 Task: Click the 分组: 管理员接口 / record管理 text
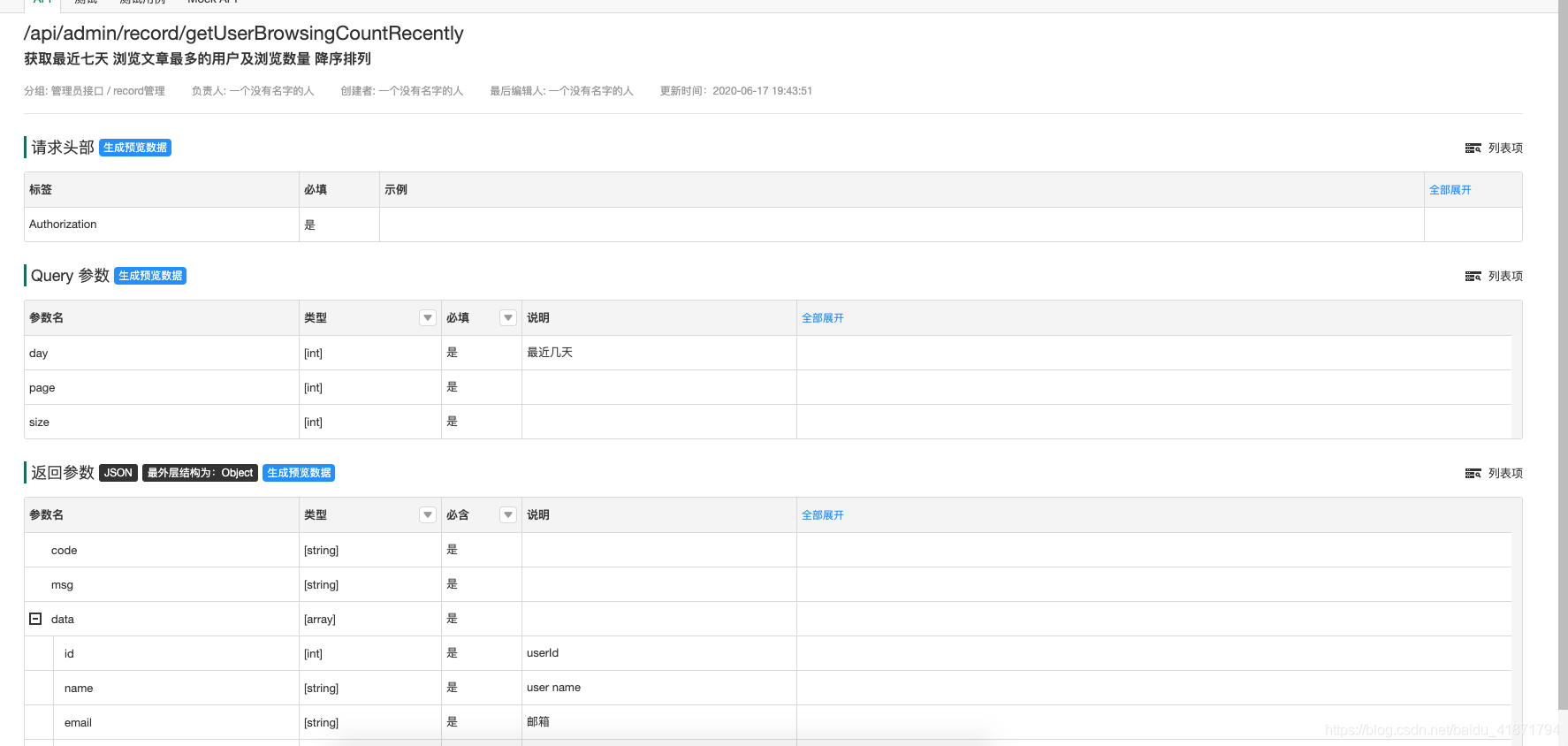point(95,91)
